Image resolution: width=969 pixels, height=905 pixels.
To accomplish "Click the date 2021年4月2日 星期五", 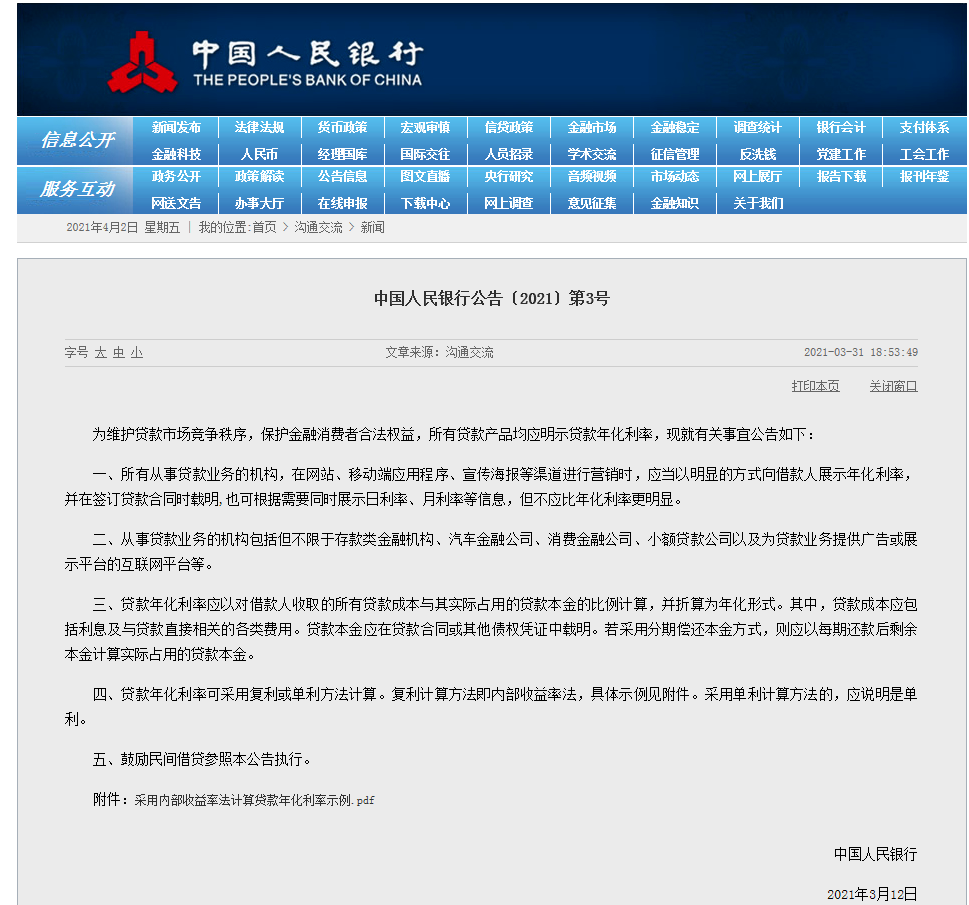I will tap(123, 227).
